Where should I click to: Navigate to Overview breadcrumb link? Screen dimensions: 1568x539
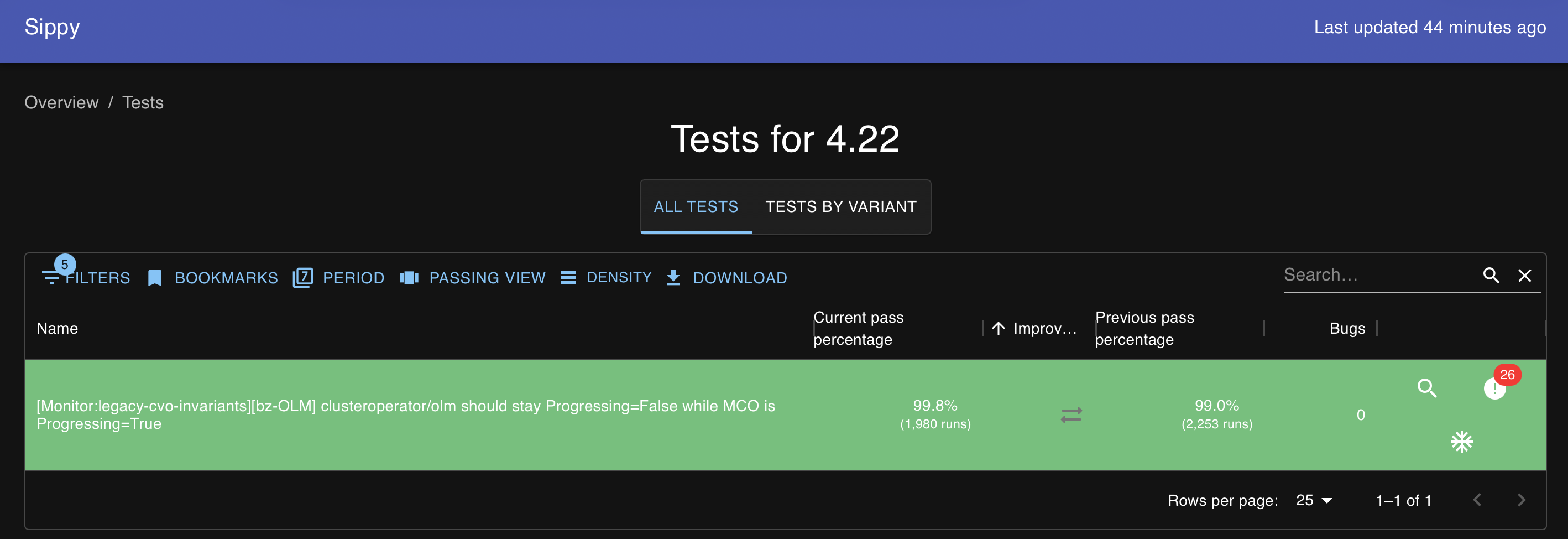61,102
